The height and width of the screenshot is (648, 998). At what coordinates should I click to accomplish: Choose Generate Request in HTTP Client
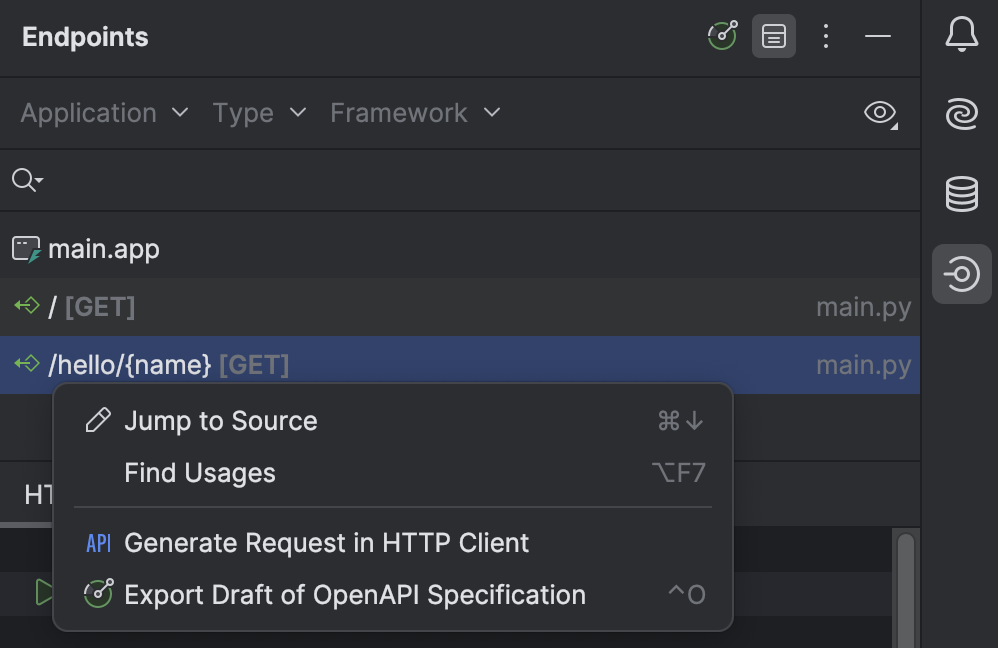pos(326,542)
